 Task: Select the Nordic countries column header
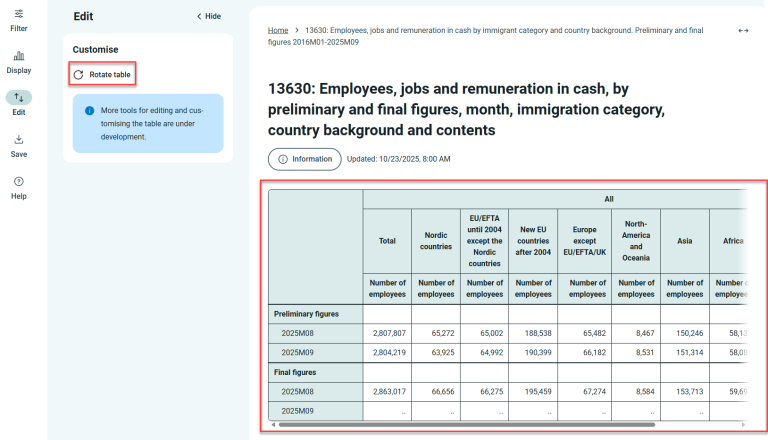(436, 240)
